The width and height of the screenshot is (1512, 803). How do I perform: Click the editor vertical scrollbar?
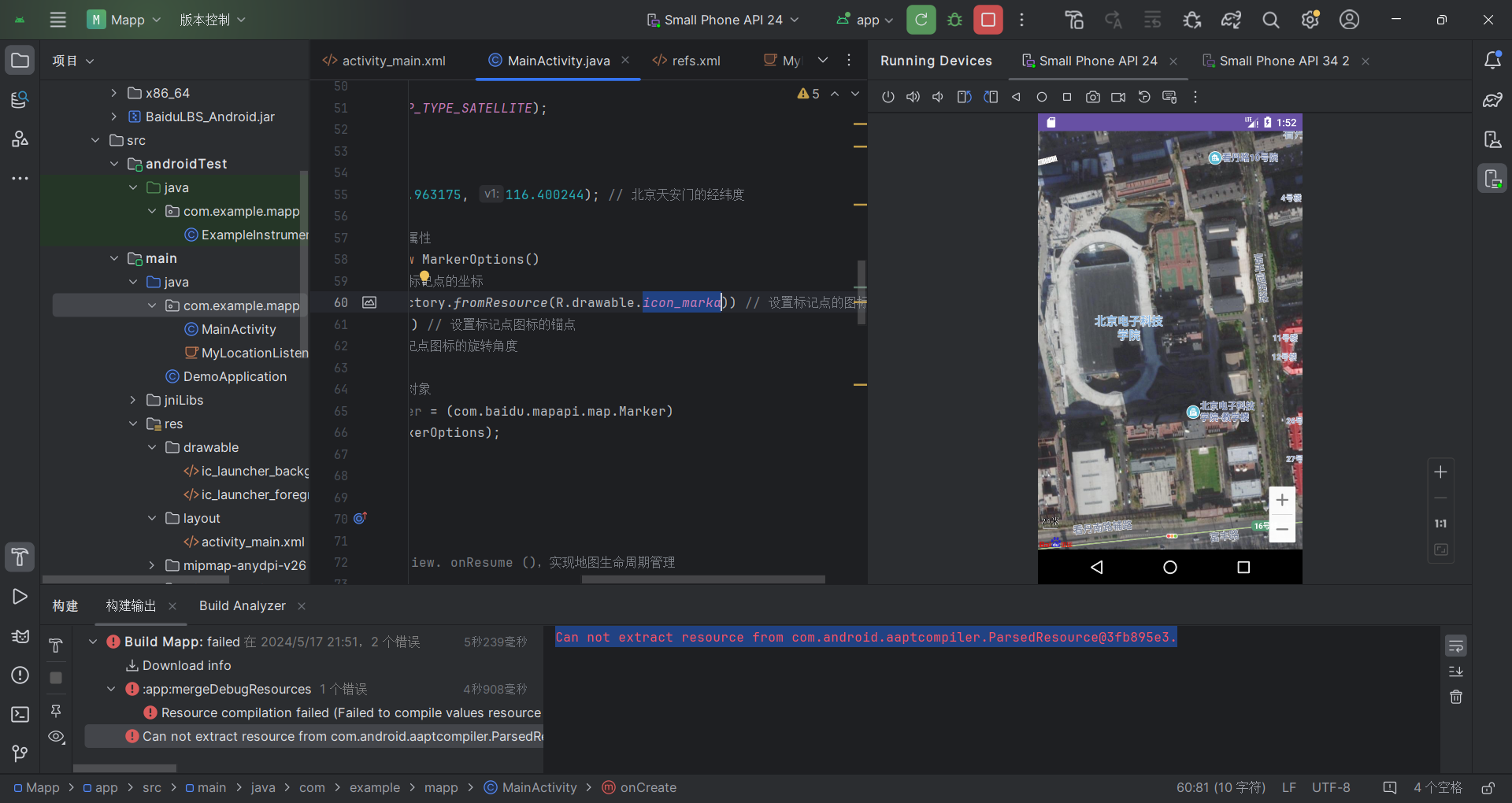click(x=862, y=291)
